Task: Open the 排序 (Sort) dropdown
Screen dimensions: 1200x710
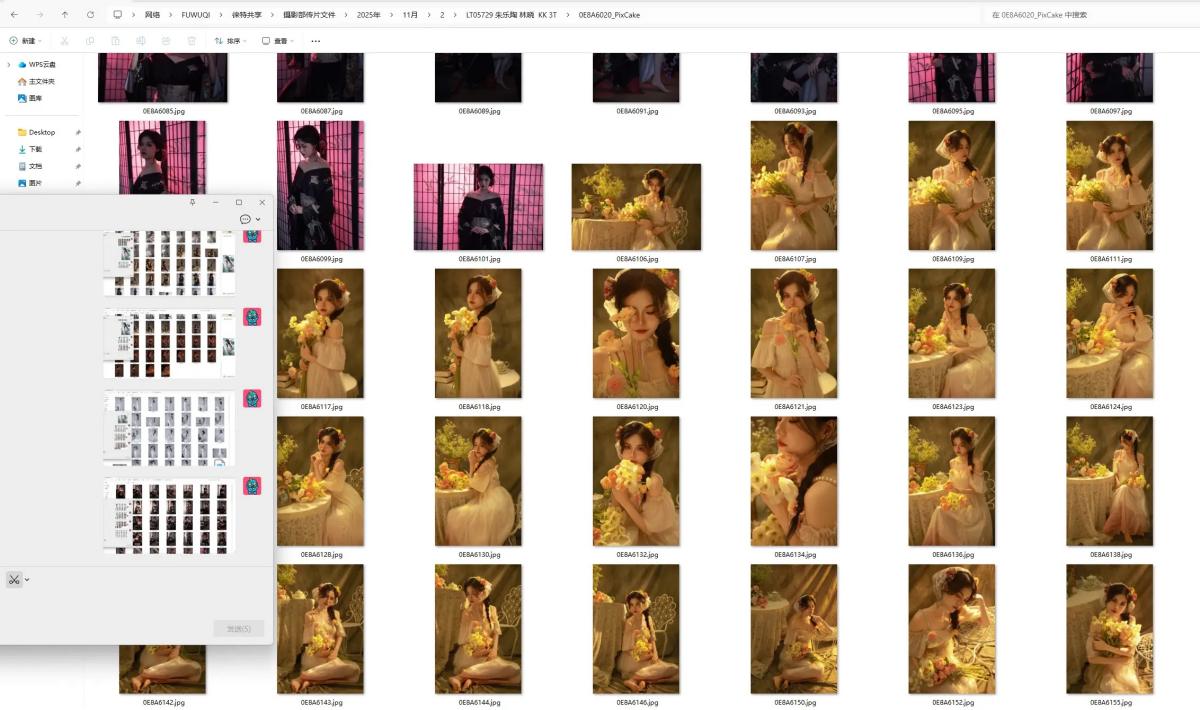Action: click(x=231, y=41)
